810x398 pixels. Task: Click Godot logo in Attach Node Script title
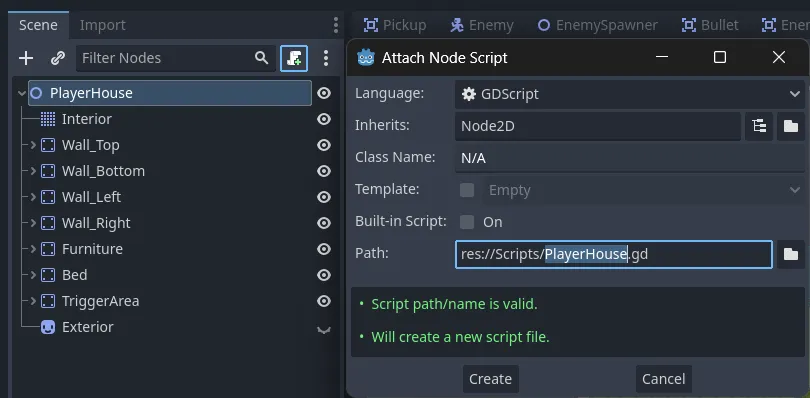(x=366, y=57)
